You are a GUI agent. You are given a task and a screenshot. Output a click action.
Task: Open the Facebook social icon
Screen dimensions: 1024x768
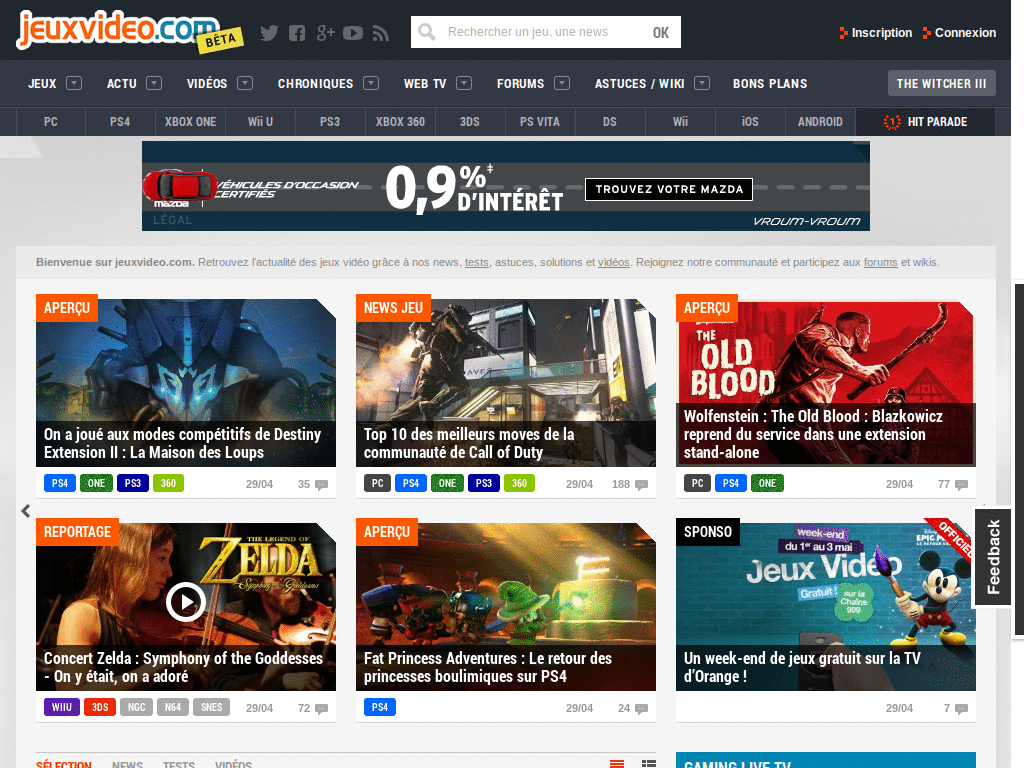[x=297, y=33]
